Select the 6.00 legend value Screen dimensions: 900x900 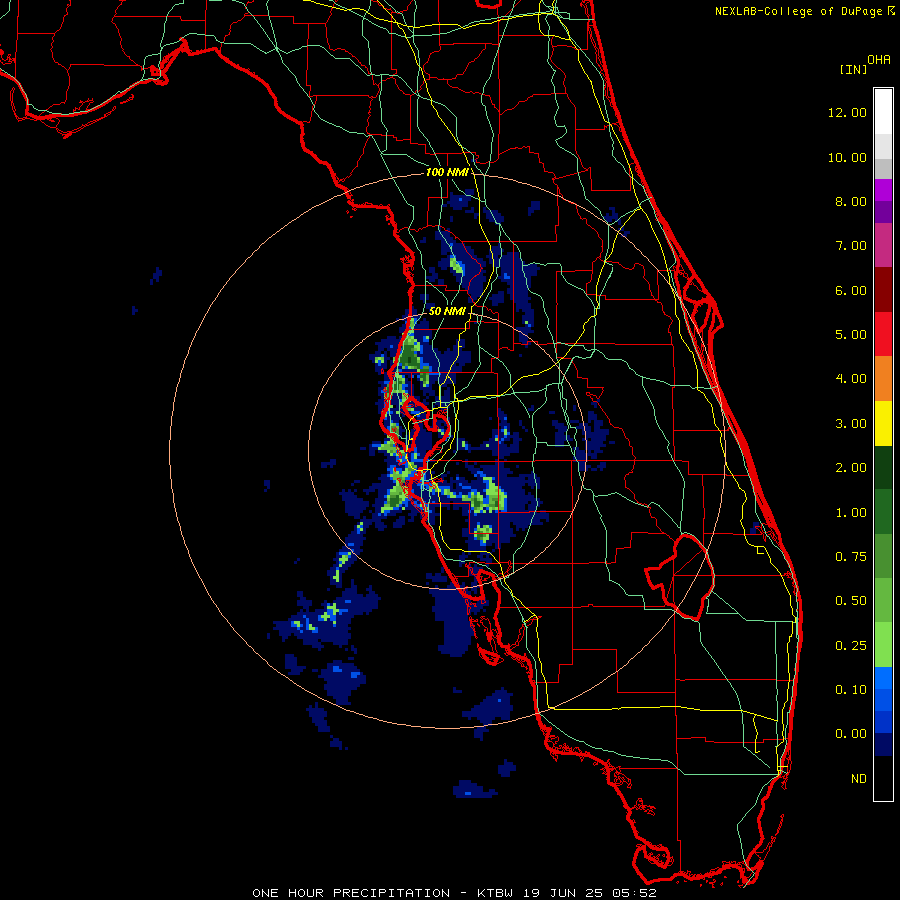(x=851, y=290)
